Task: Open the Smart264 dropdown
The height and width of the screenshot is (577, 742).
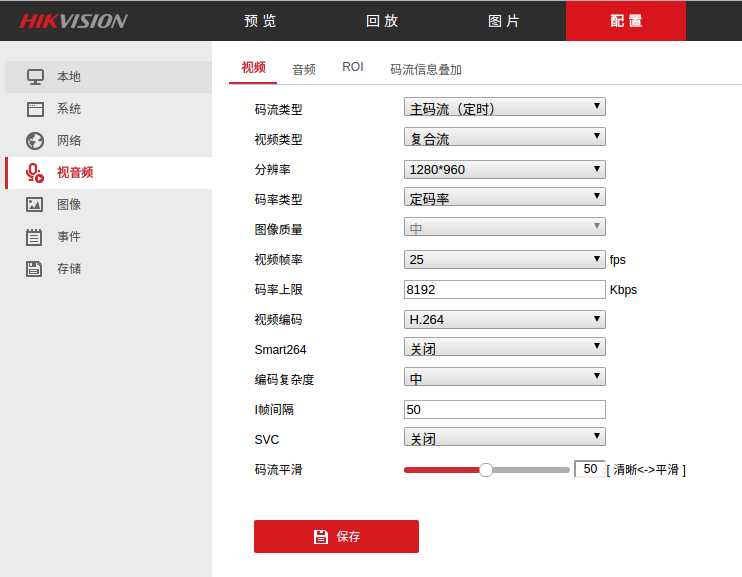Action: pos(505,347)
